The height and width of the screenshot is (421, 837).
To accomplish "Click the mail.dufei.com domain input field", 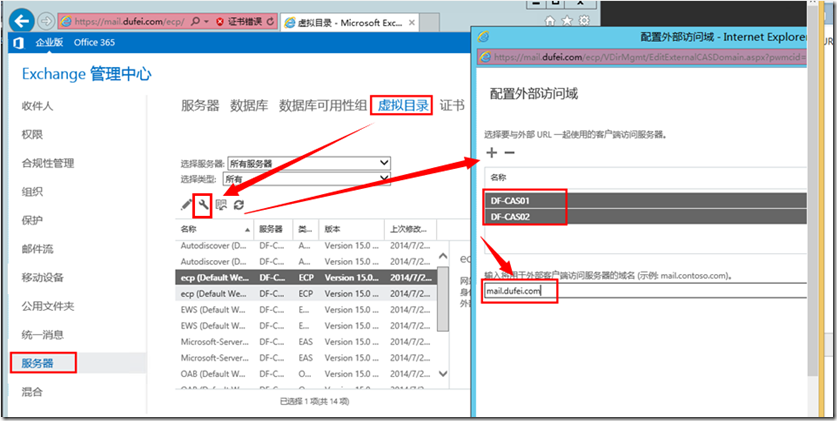I will (x=645, y=291).
